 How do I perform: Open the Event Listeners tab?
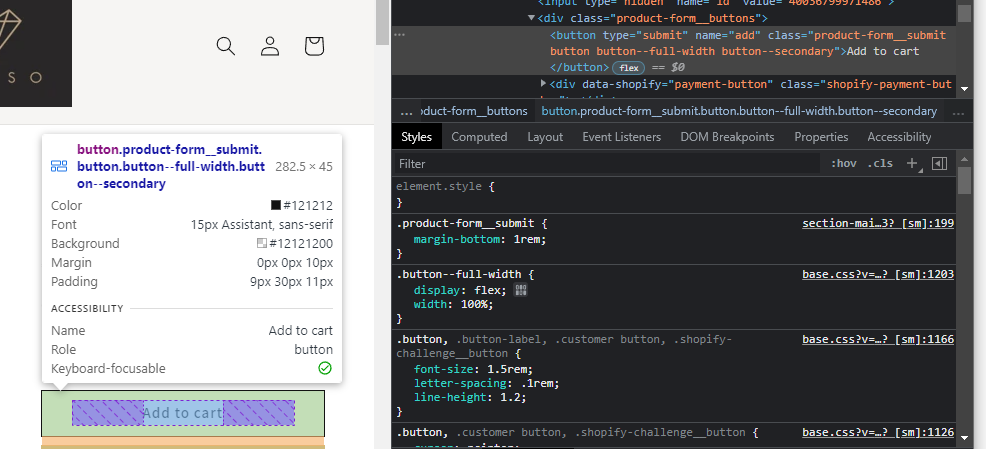[x=621, y=136]
